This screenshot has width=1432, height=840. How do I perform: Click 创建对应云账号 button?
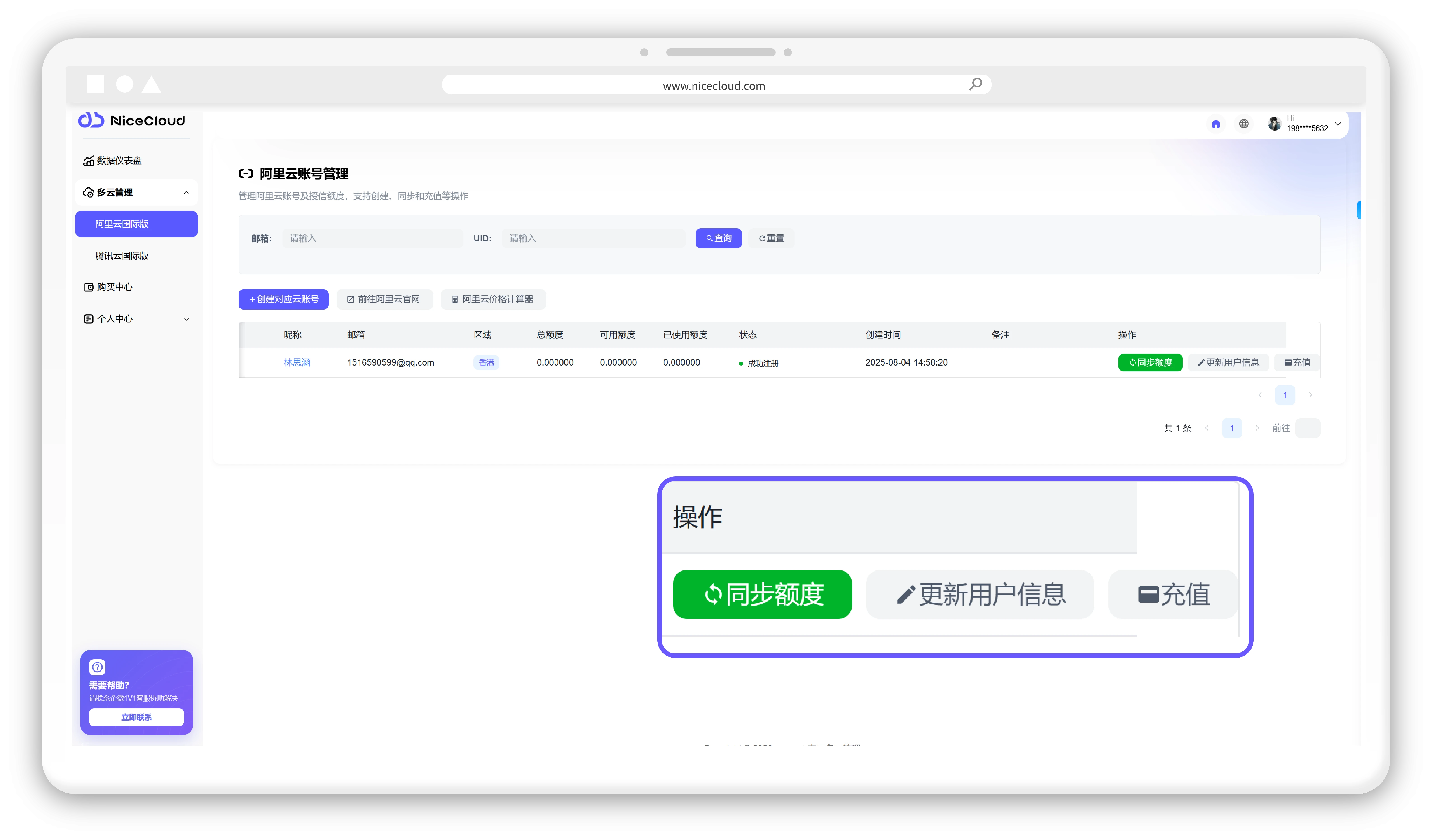coord(283,299)
